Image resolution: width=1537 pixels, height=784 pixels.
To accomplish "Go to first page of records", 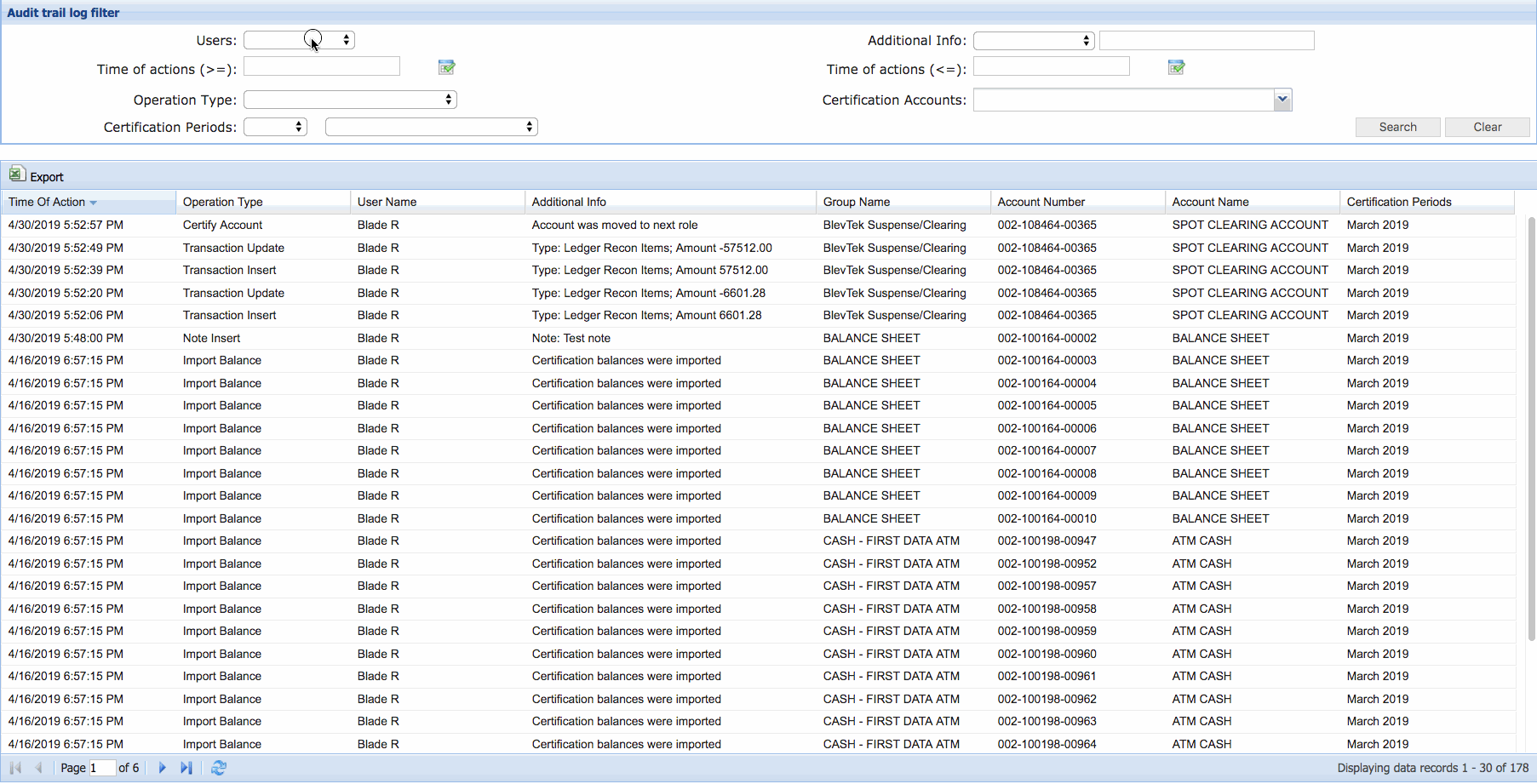I will tap(15, 768).
